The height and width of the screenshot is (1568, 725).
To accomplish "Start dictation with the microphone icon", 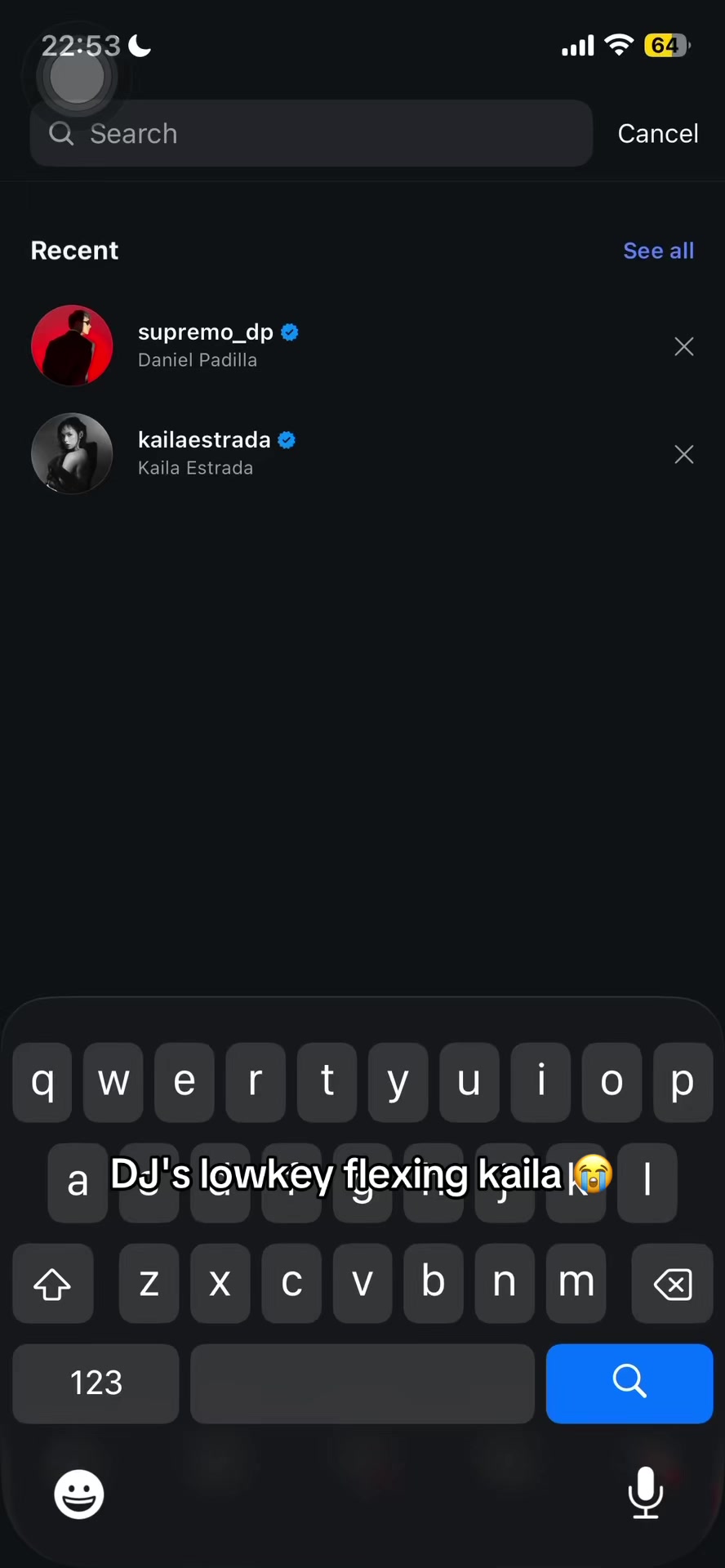I will click(x=645, y=1493).
